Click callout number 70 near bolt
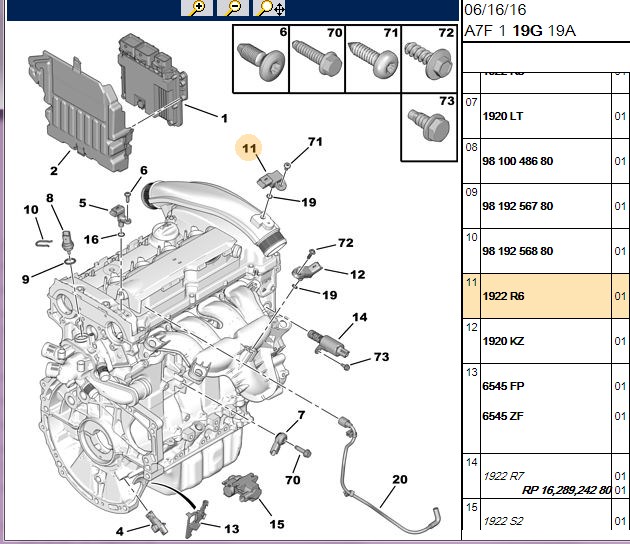 point(293,480)
